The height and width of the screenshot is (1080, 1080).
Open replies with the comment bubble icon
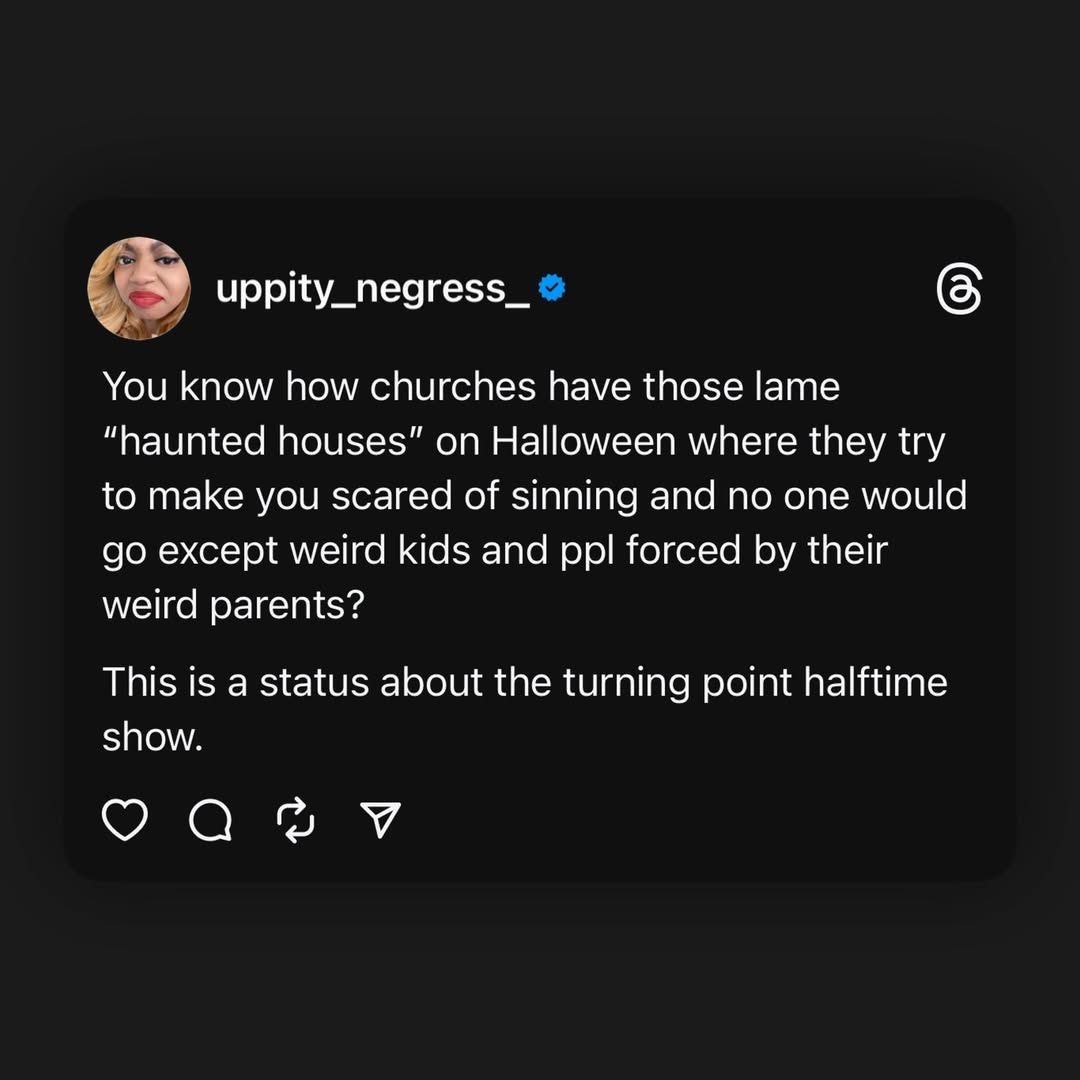click(210, 822)
